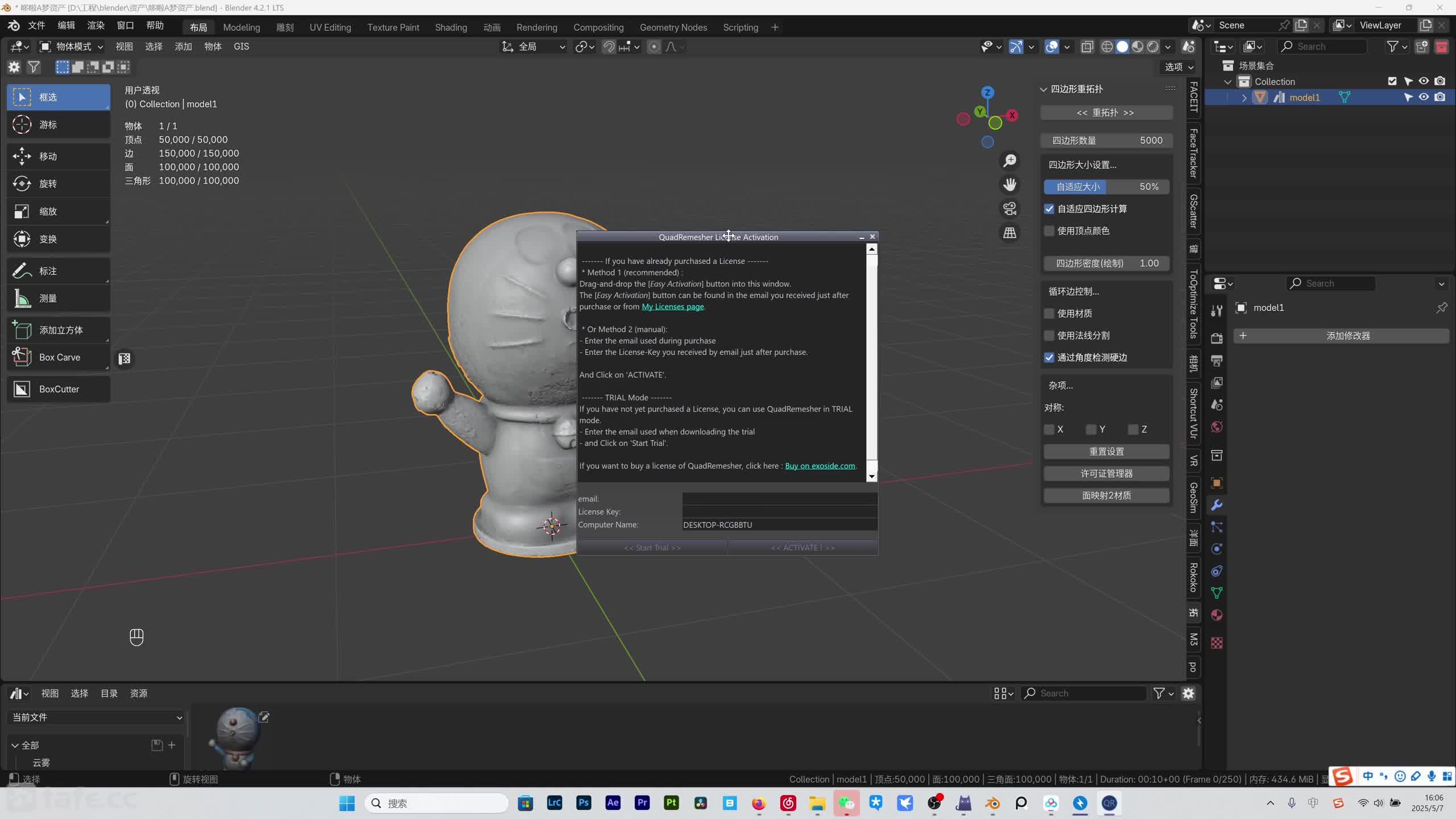Select the Cursor (游标) tool

click(59, 125)
